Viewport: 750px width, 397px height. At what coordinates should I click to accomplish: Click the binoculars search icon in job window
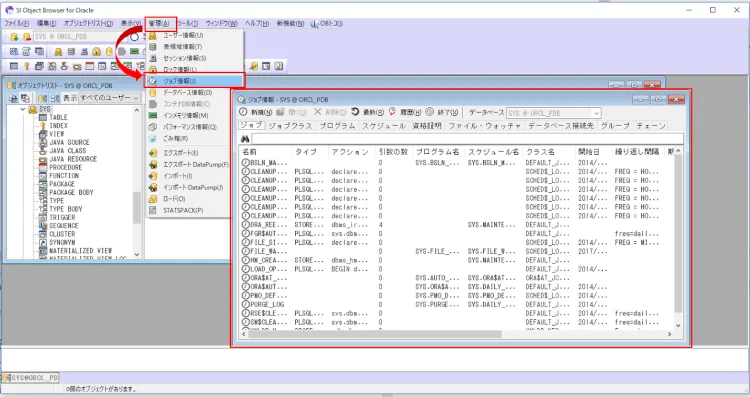(x=245, y=139)
